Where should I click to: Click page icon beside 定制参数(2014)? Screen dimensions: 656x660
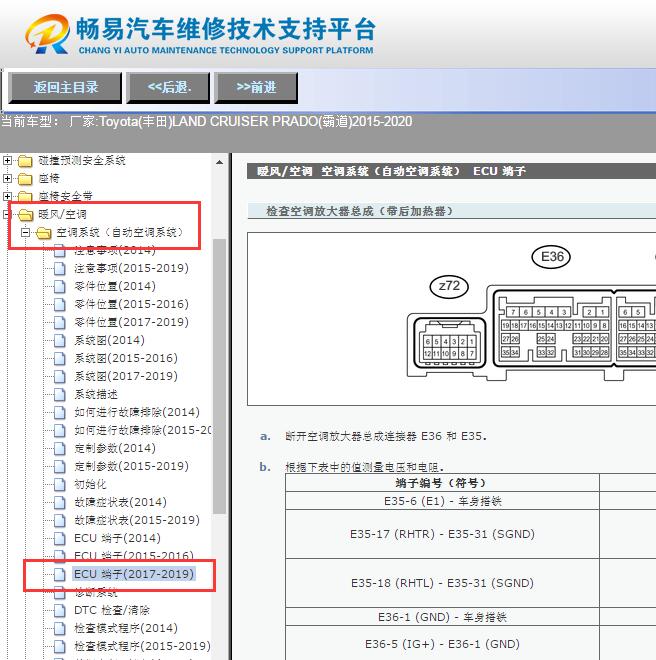(60, 448)
